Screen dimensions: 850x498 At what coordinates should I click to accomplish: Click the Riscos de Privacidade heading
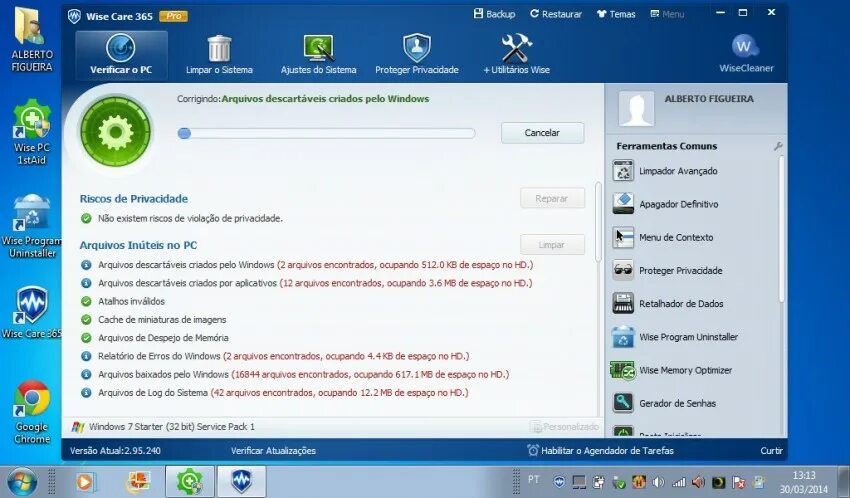pyautogui.click(x=134, y=198)
